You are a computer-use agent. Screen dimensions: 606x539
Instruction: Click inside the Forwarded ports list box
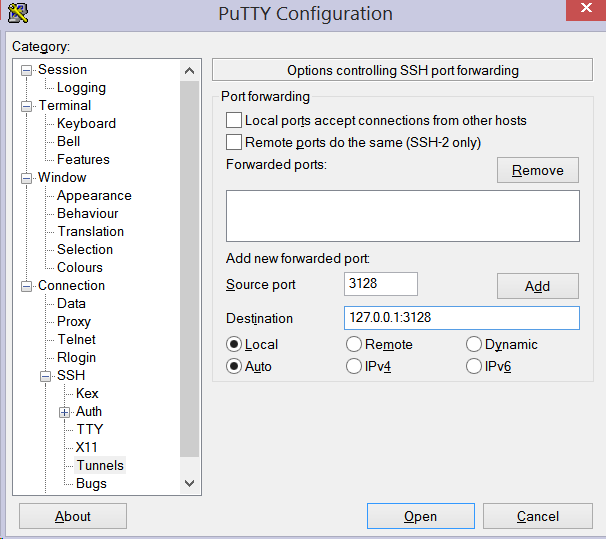403,216
